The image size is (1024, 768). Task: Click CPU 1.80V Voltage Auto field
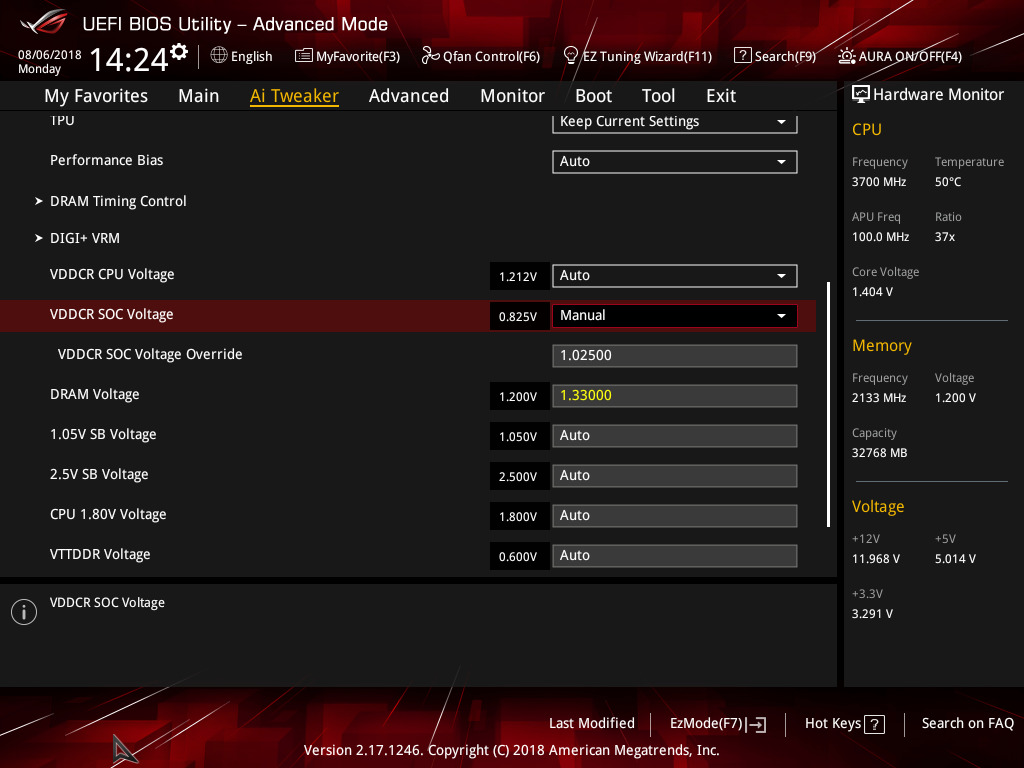675,516
